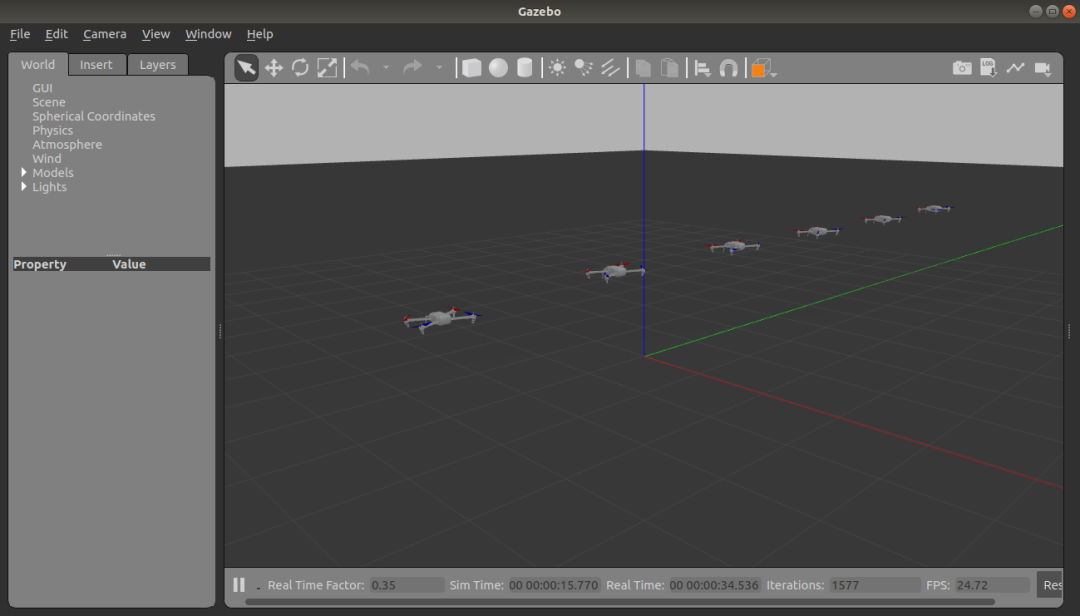Select the nearest drone in the scene

[x=441, y=319]
